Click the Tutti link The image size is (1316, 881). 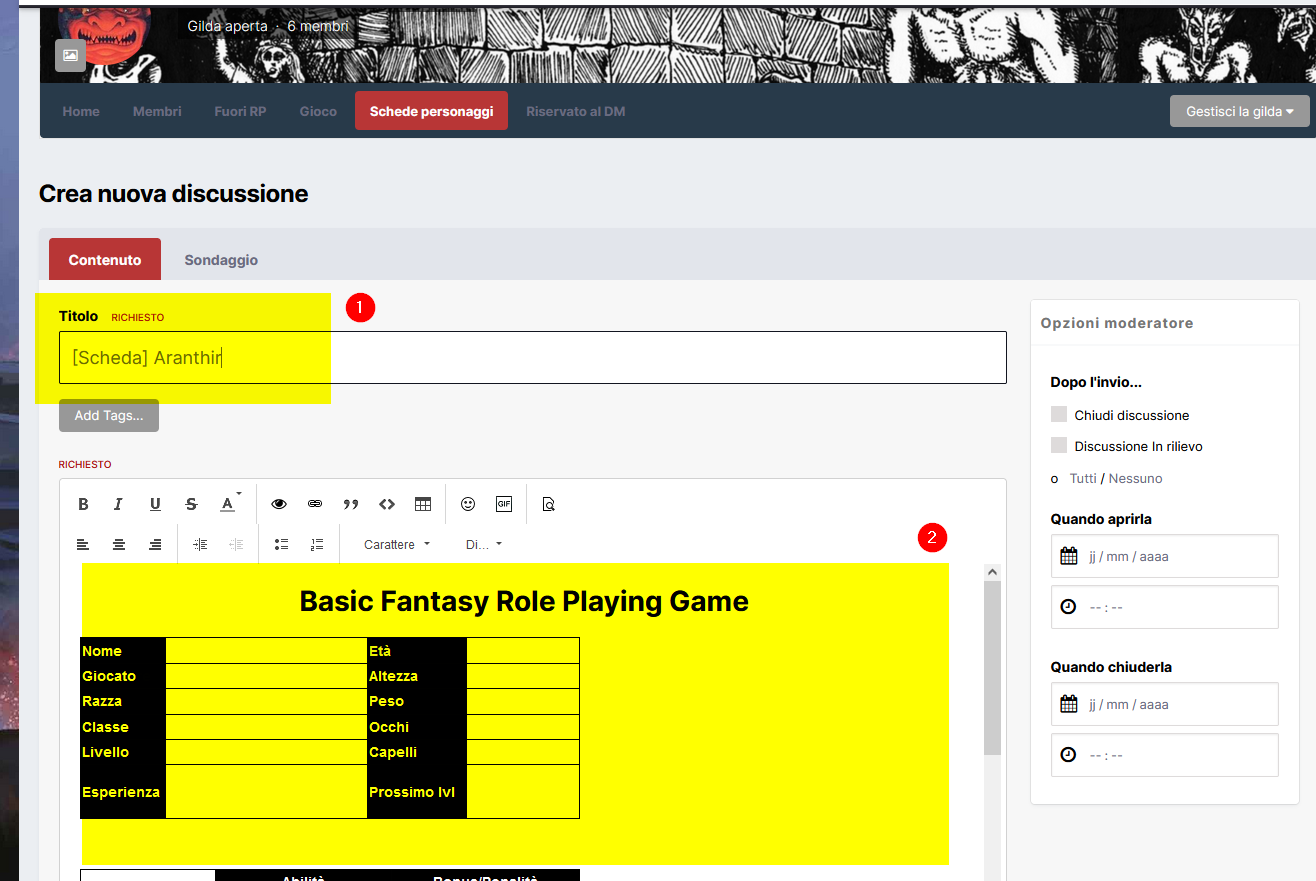pyautogui.click(x=1083, y=479)
